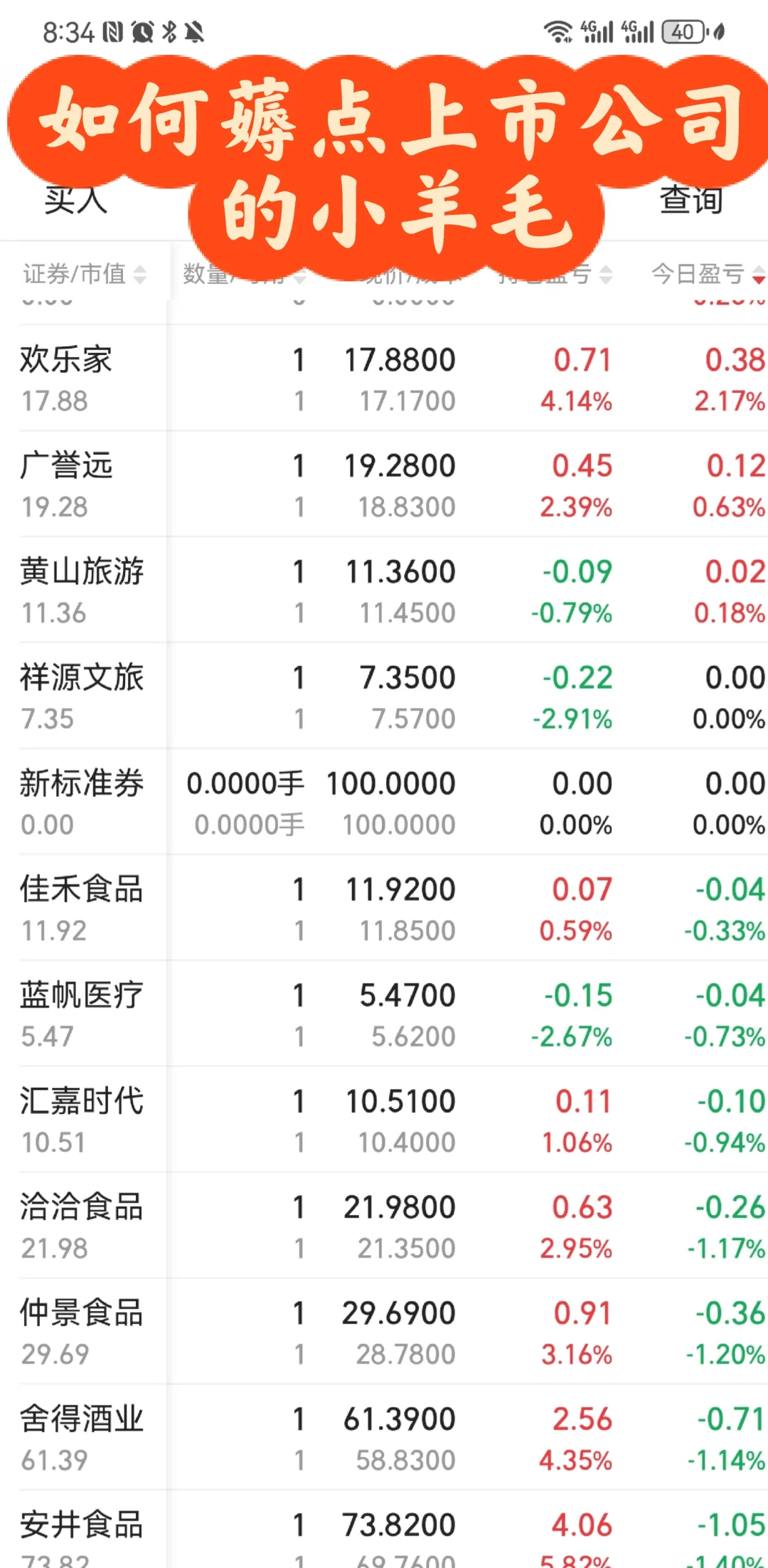Tap the 17.8800 current price of 欢乐家

(400, 360)
